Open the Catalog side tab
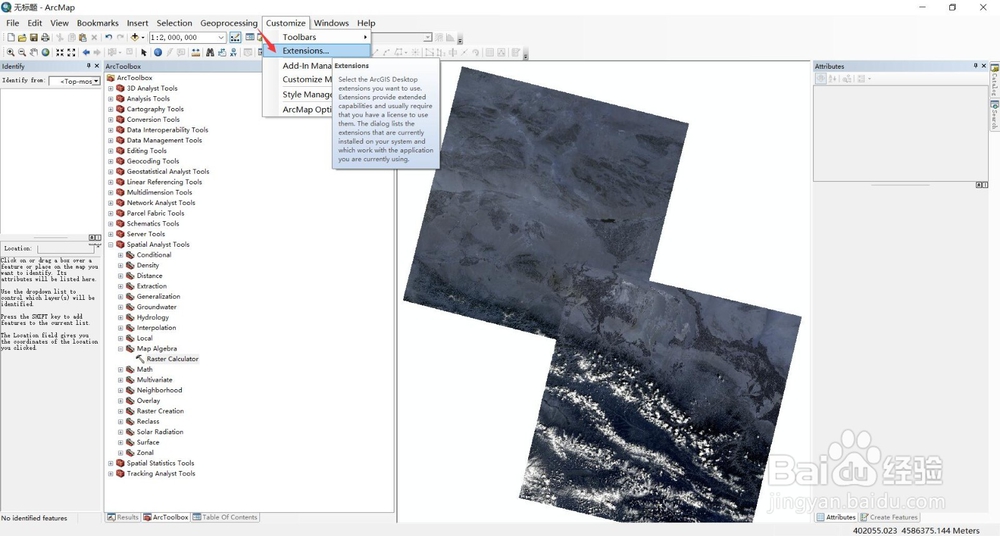Screen dimensions: 1000x536 [994, 79]
